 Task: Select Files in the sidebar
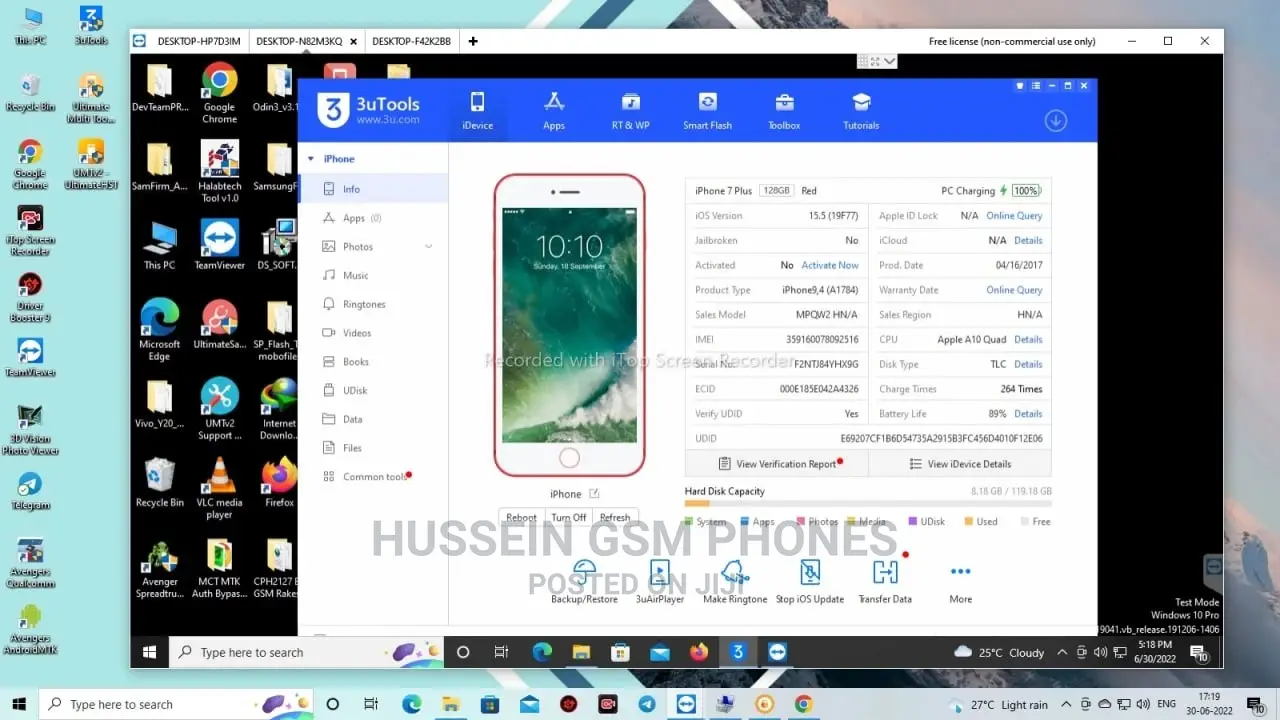(373, 448)
